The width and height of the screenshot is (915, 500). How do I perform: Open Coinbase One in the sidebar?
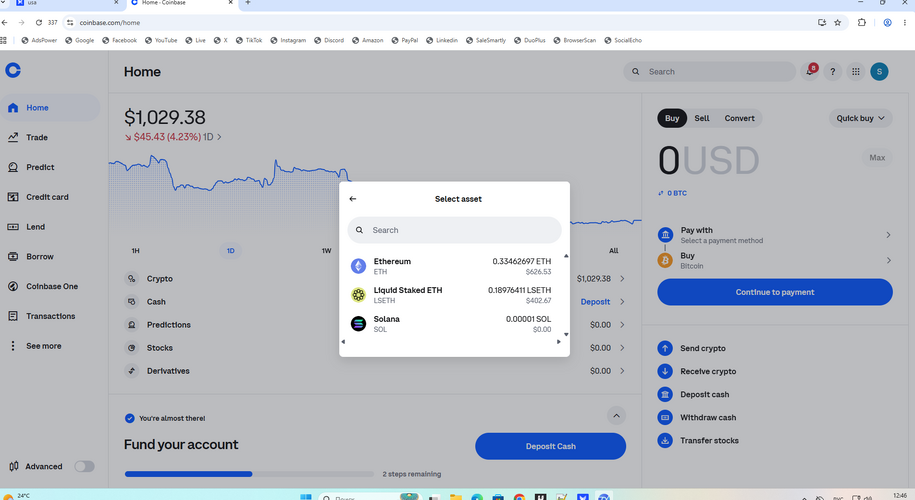(x=50, y=286)
